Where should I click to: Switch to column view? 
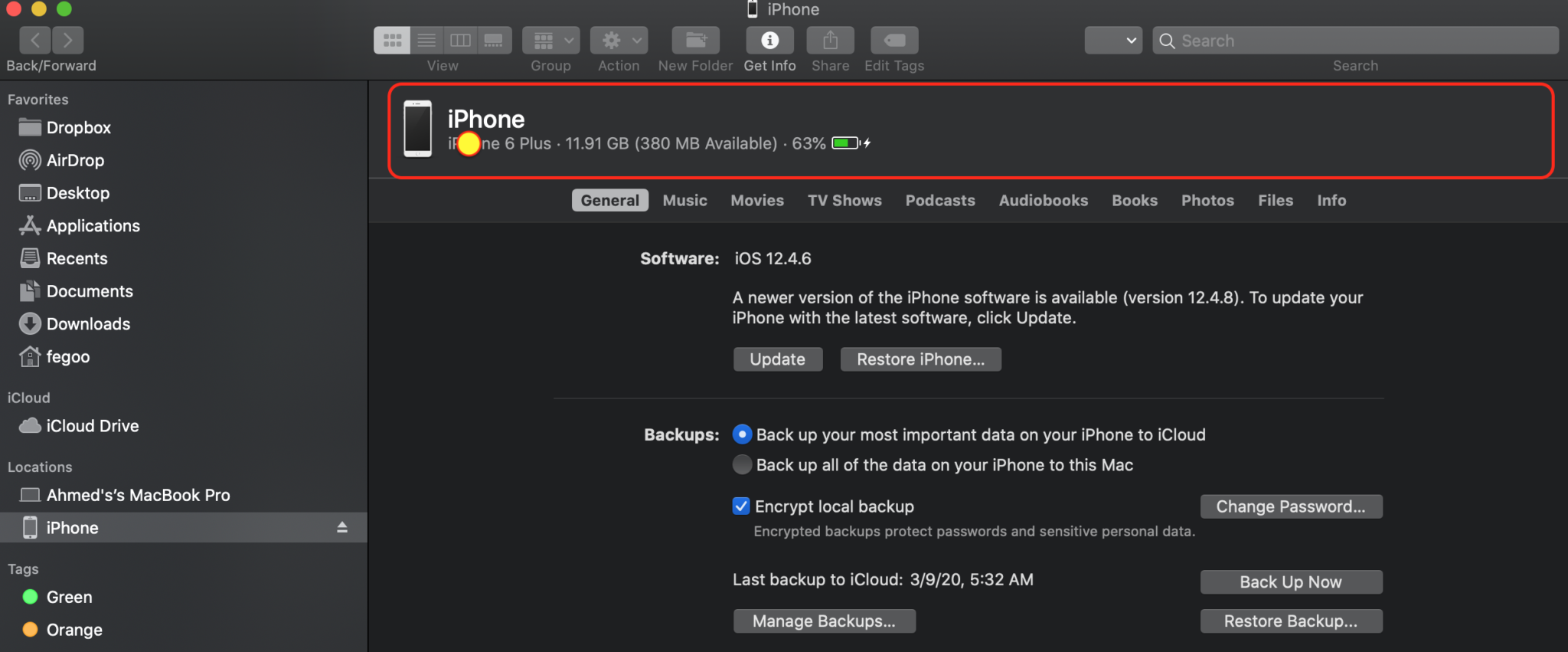(x=460, y=40)
